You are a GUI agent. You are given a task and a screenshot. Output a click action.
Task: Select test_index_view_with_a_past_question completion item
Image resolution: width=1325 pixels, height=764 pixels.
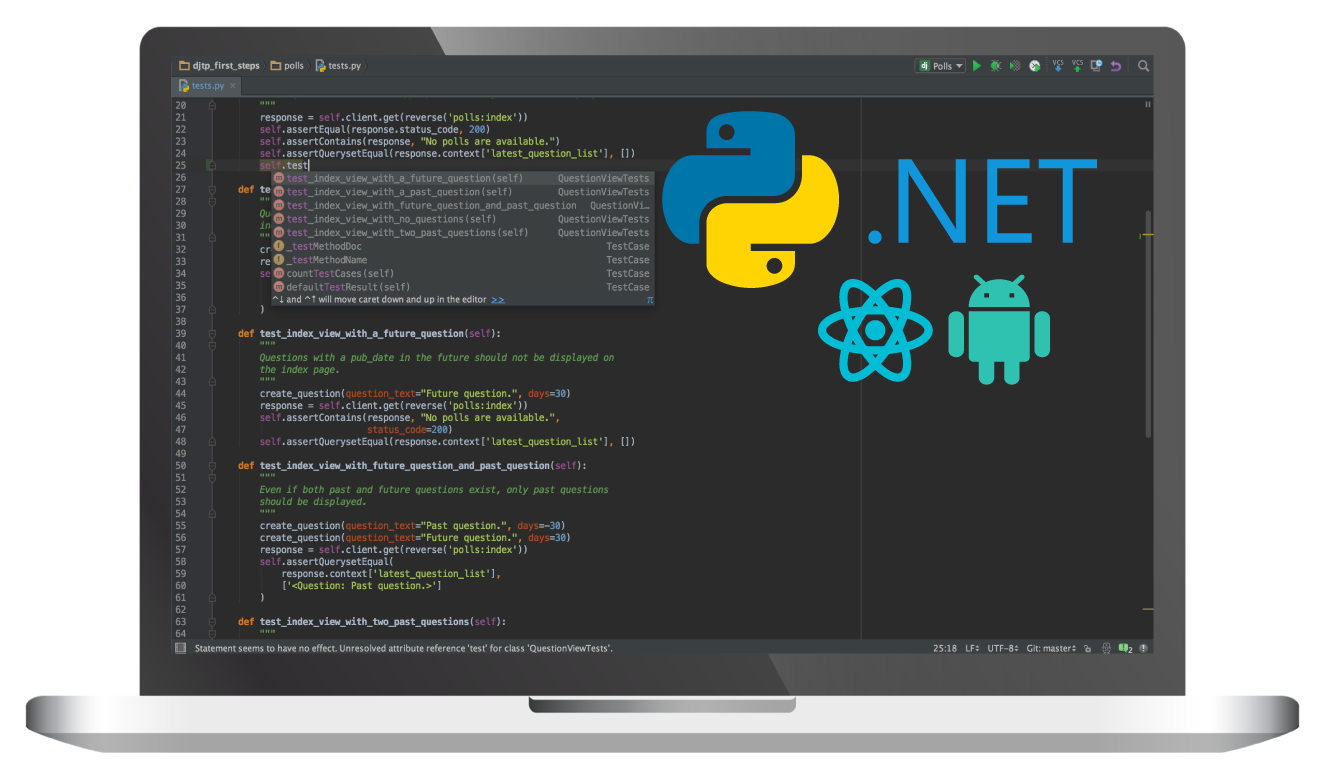(462, 192)
